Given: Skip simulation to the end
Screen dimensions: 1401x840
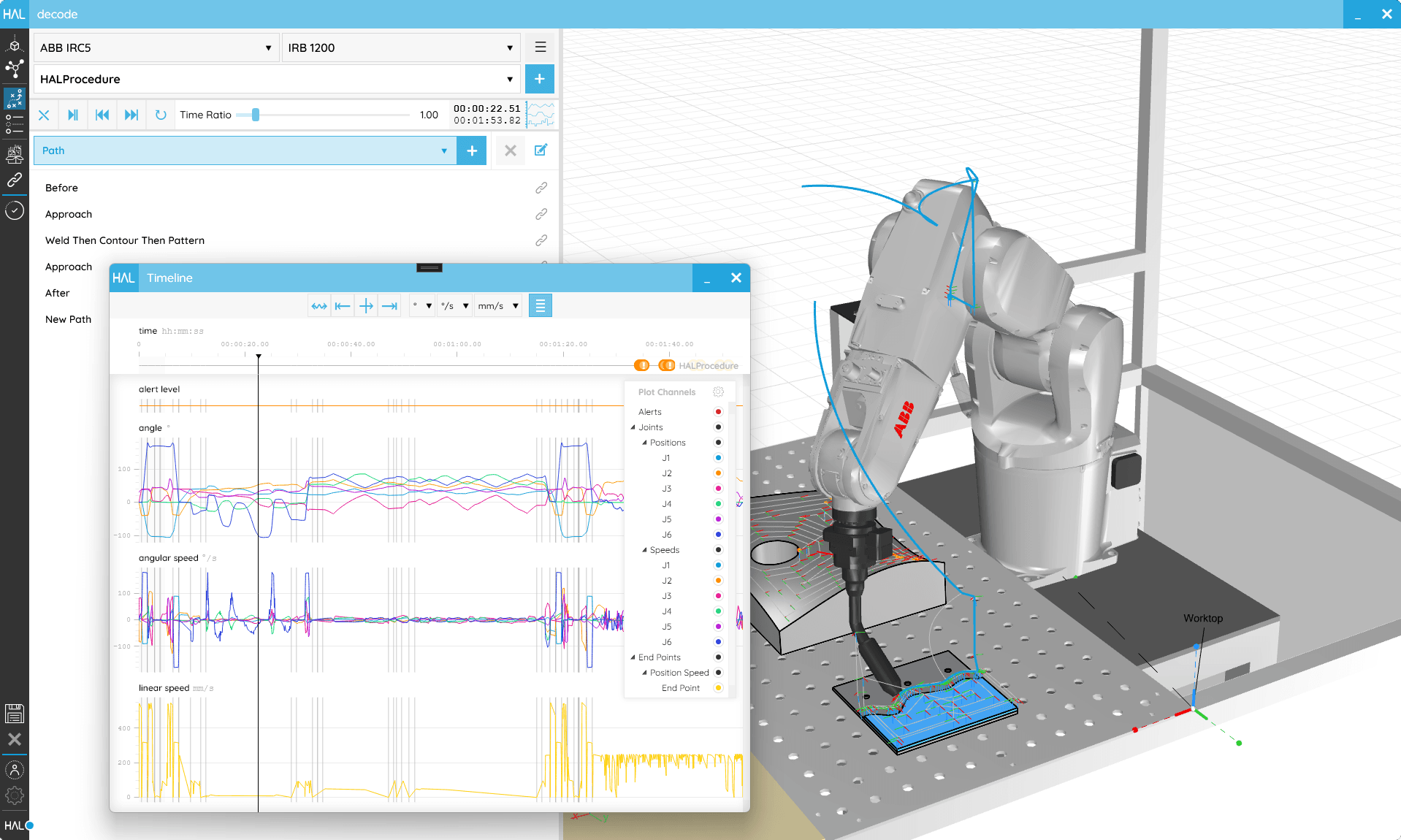Looking at the screenshot, I should tap(131, 115).
